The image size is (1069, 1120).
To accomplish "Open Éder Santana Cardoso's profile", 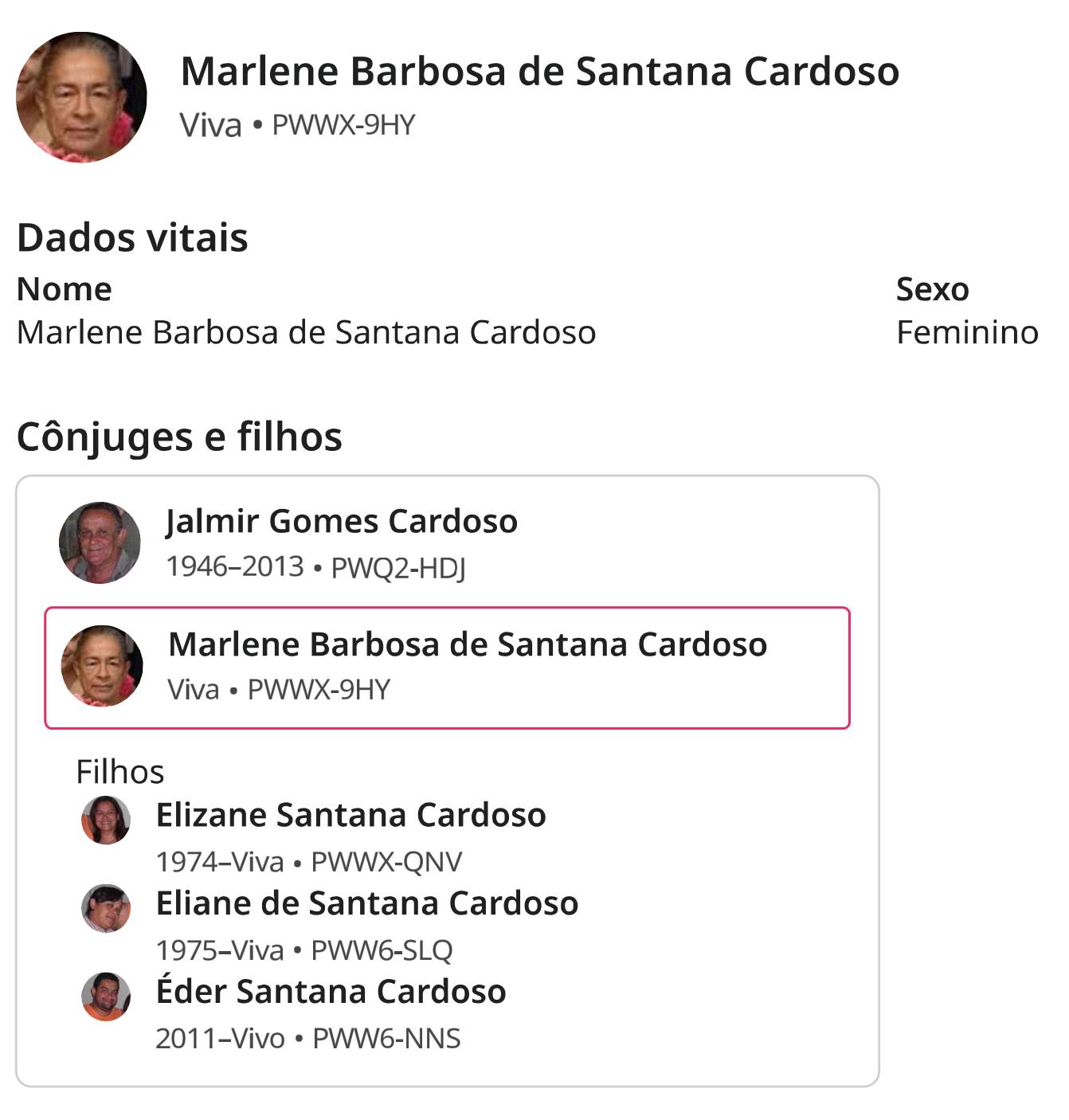I will [x=331, y=992].
